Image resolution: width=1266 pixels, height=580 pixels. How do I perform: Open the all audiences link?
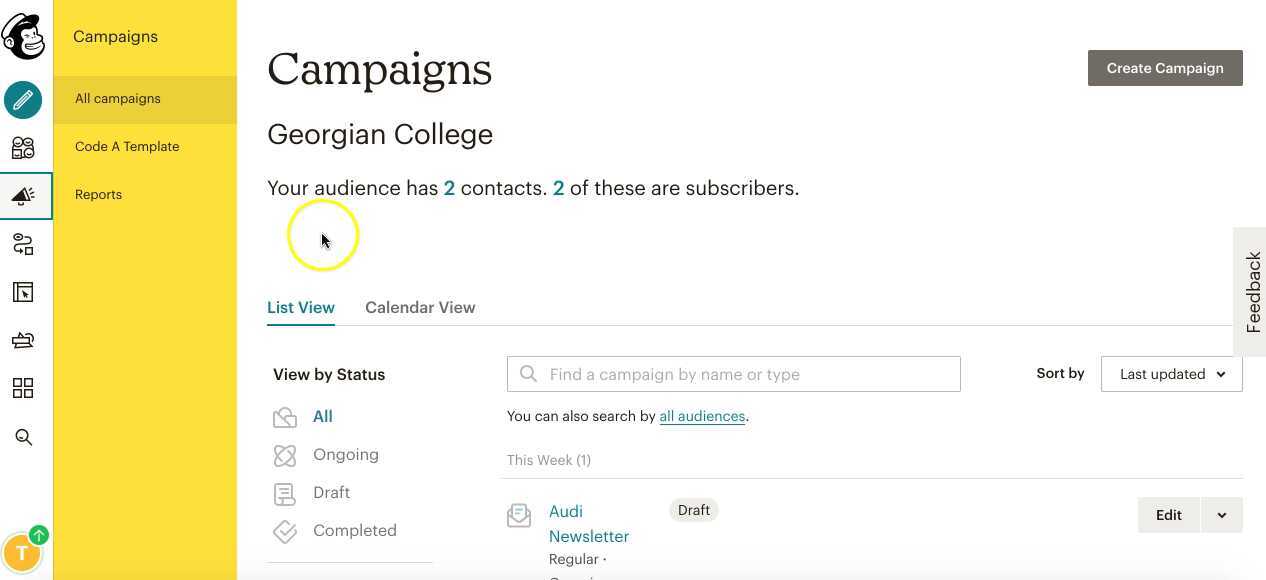tap(702, 416)
